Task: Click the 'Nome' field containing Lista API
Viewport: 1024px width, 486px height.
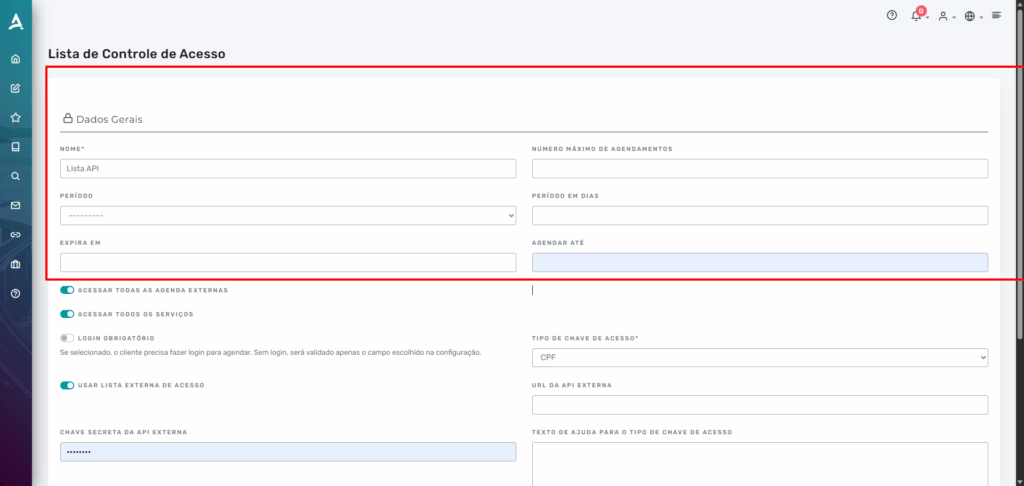Action: click(x=288, y=169)
